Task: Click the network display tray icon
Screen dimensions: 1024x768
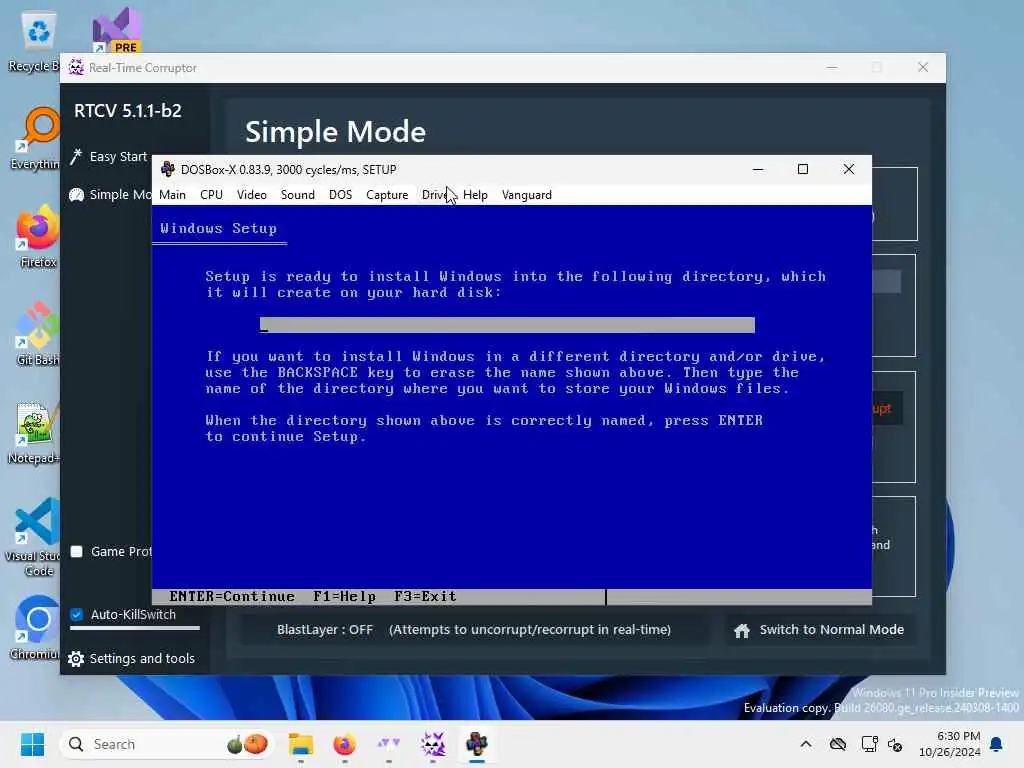Action: pyautogui.click(x=869, y=744)
